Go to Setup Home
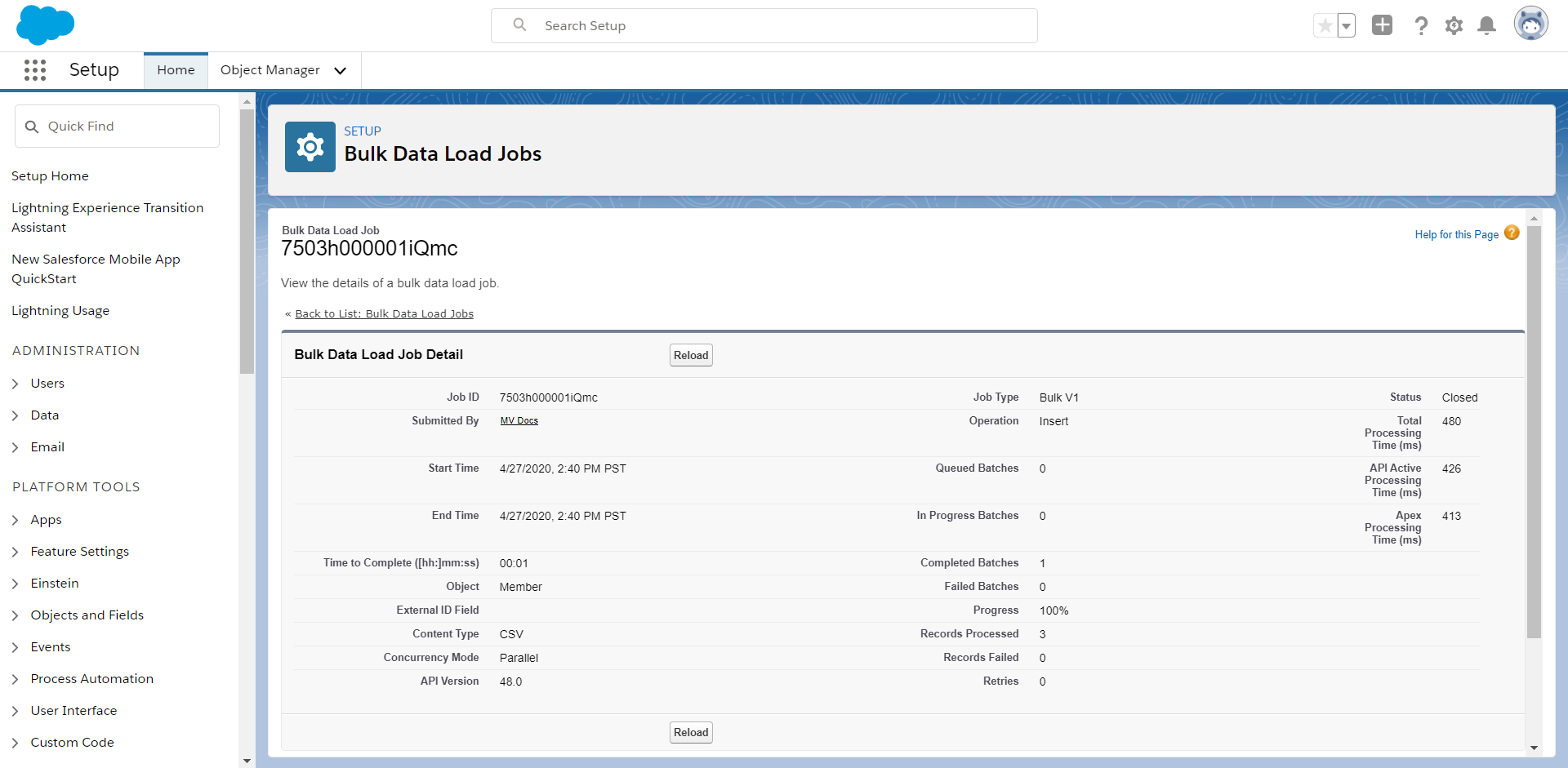The image size is (1568, 768). (50, 176)
